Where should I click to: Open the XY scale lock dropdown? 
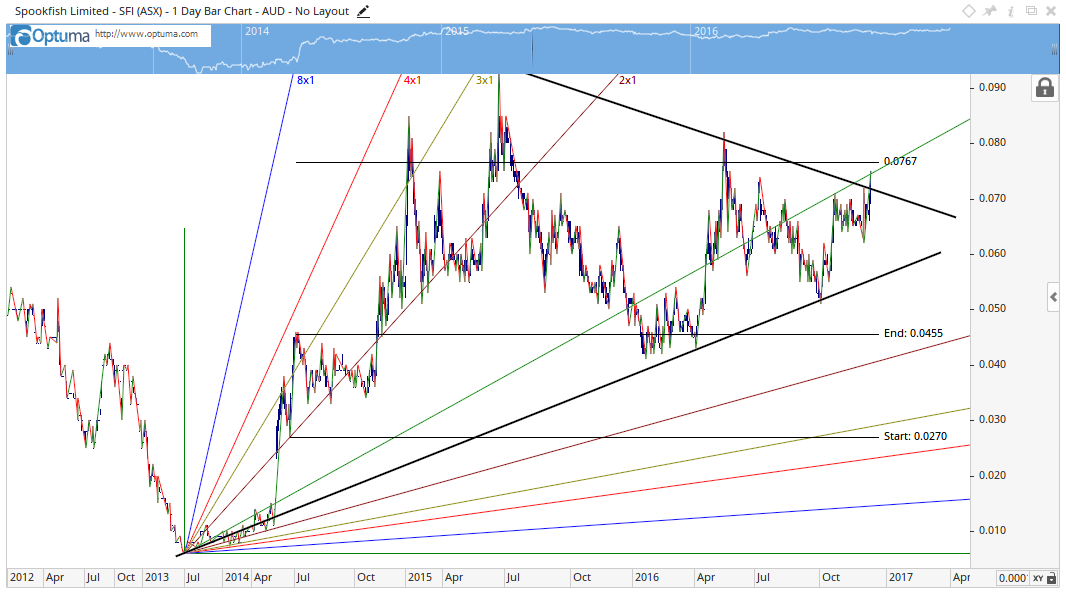(x=1046, y=578)
